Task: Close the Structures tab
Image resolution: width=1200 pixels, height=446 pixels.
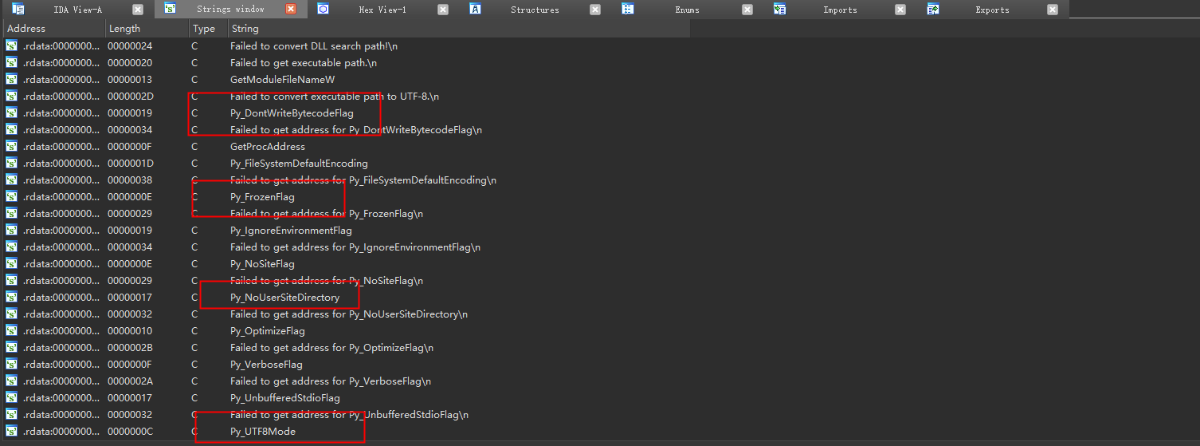Action: pyautogui.click(x=595, y=9)
